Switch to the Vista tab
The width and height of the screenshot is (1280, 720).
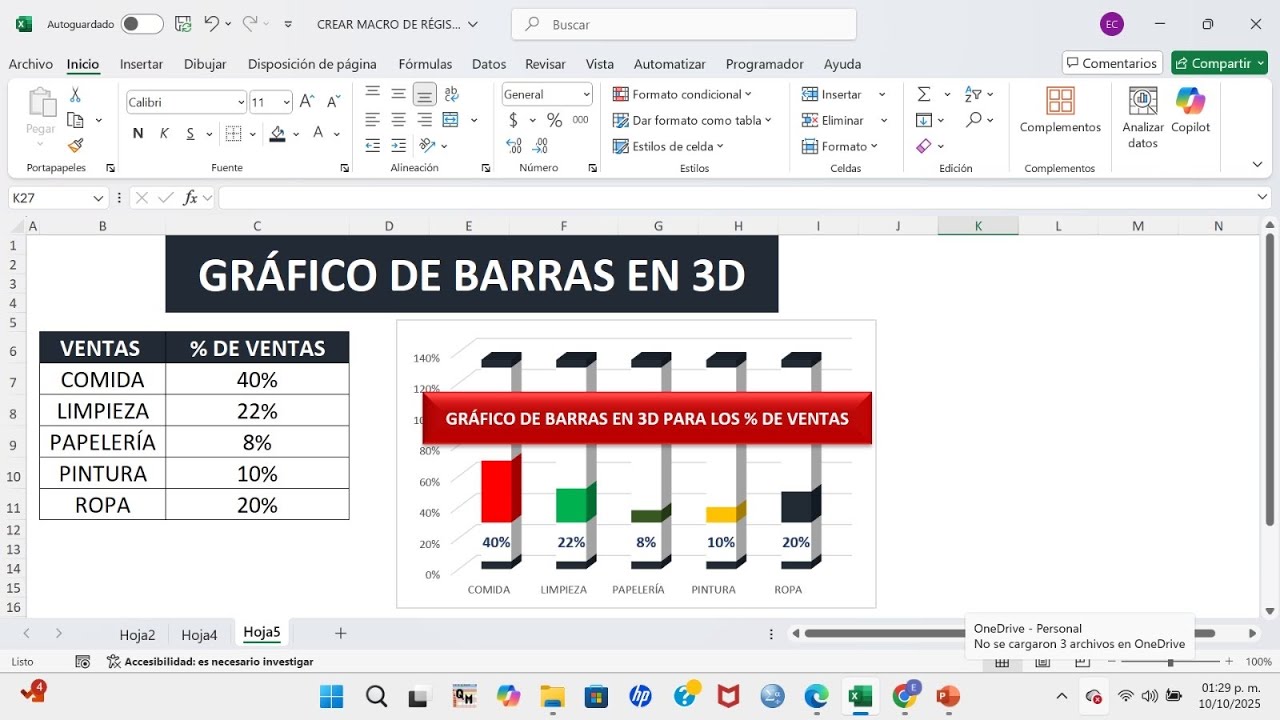tap(600, 64)
